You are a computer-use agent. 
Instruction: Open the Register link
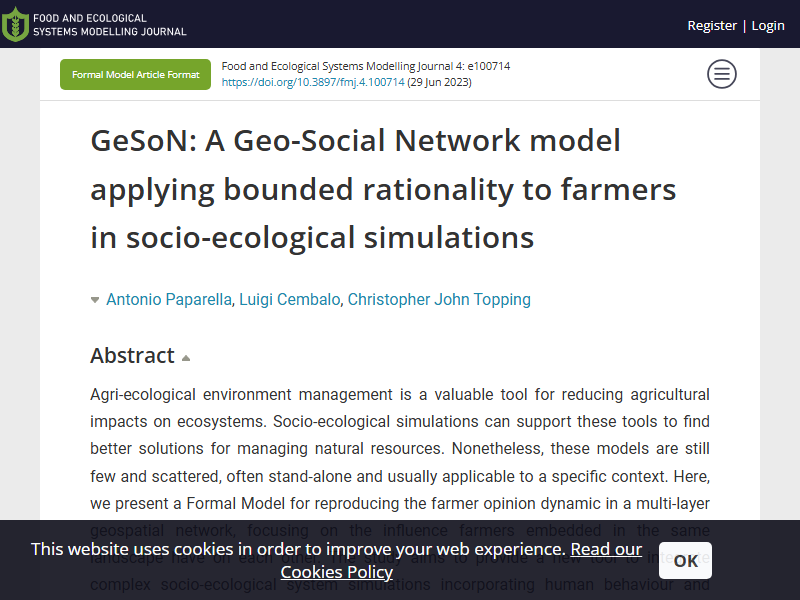[x=712, y=26]
